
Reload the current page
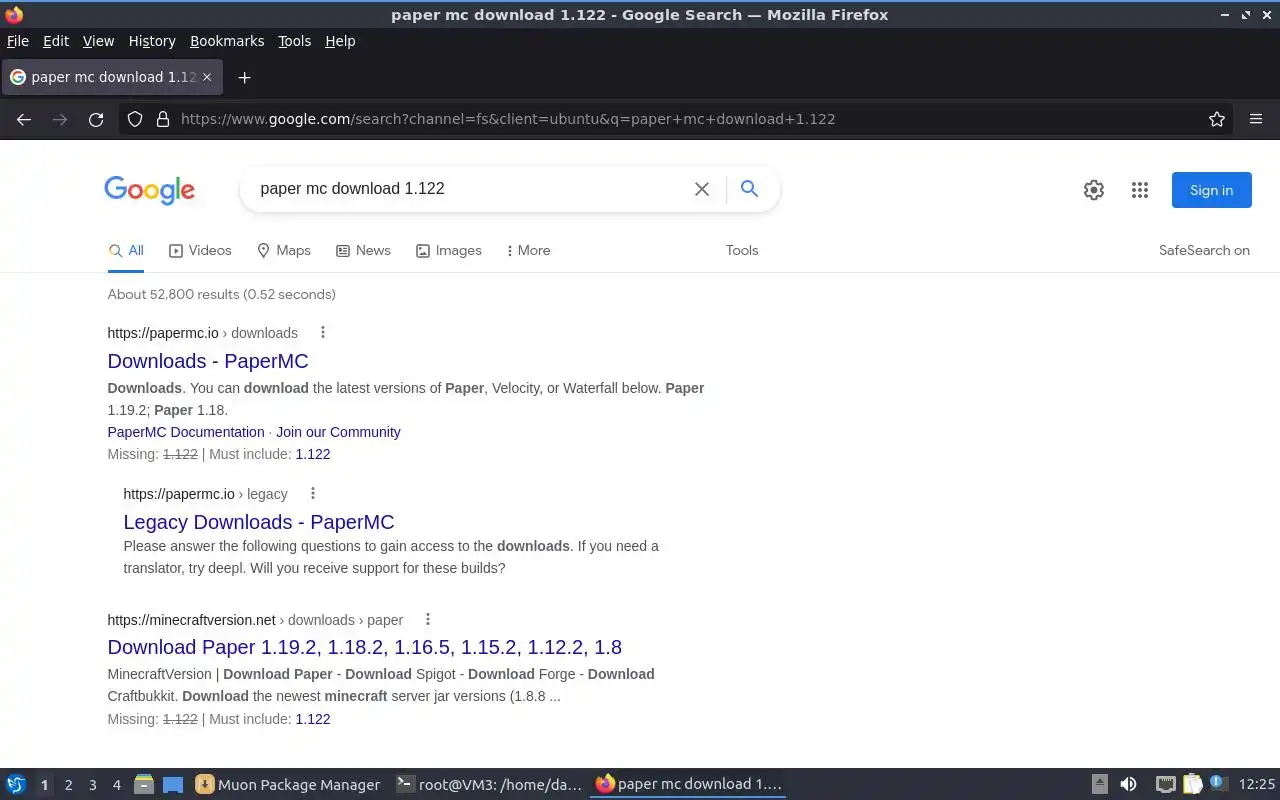96,119
